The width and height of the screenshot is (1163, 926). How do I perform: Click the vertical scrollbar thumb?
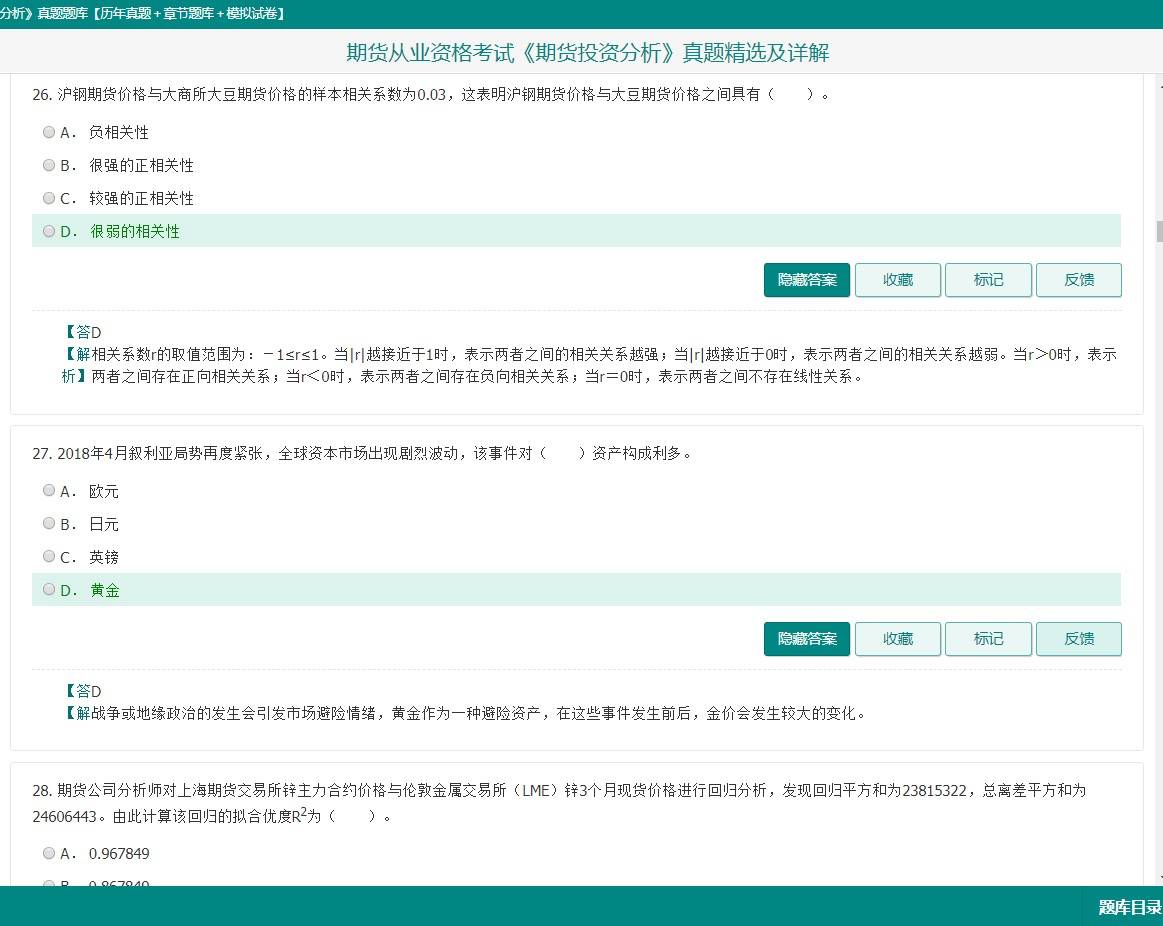pyautogui.click(x=1159, y=231)
